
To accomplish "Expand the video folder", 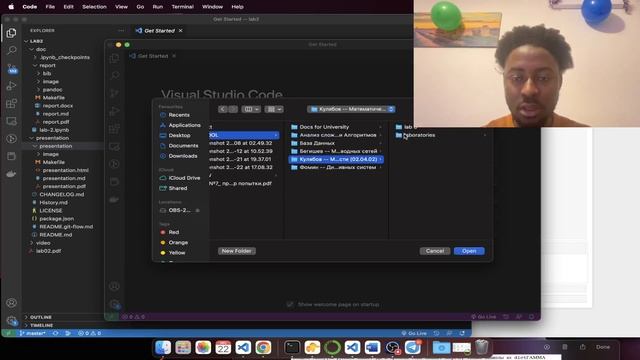I will click(43, 243).
